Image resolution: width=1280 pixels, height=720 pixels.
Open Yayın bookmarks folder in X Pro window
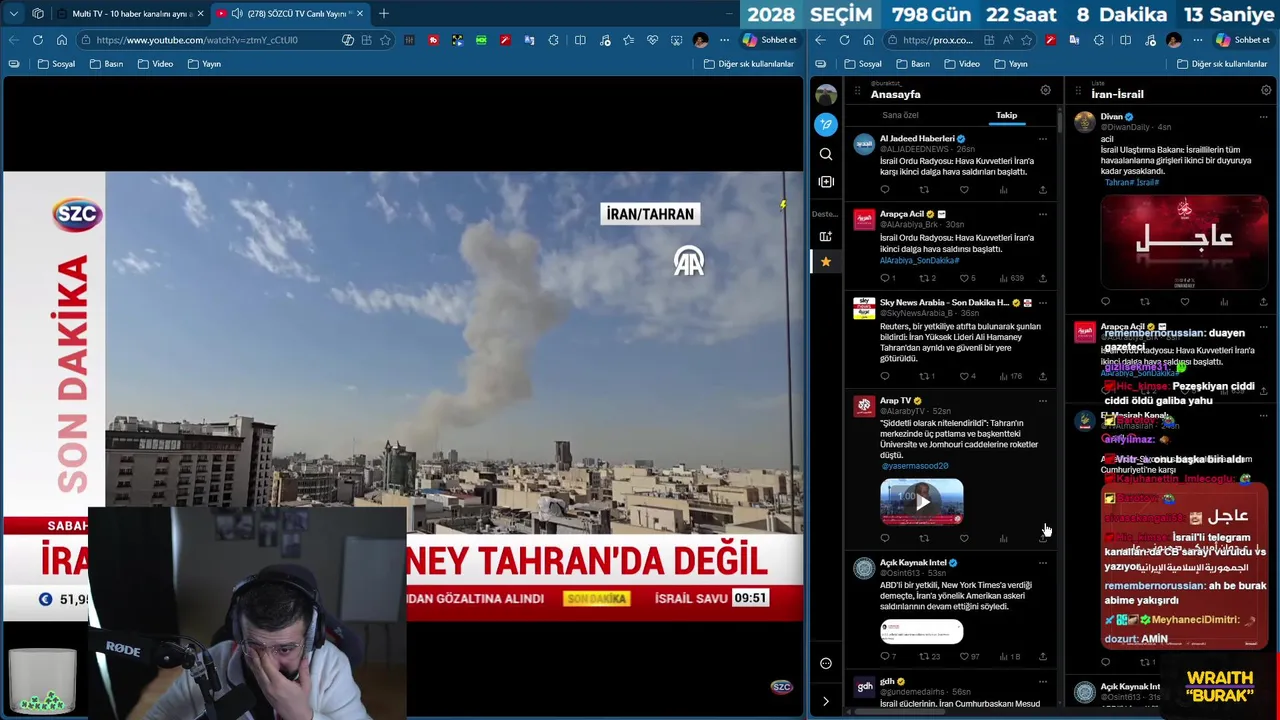click(1010, 64)
